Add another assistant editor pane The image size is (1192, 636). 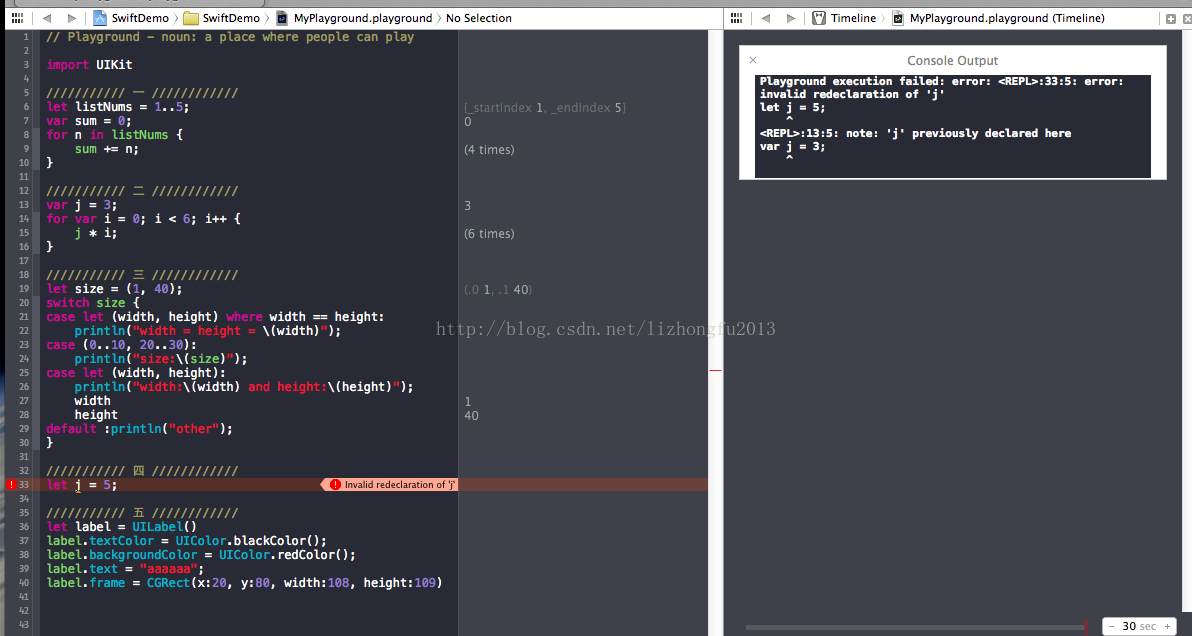pos(1170,18)
